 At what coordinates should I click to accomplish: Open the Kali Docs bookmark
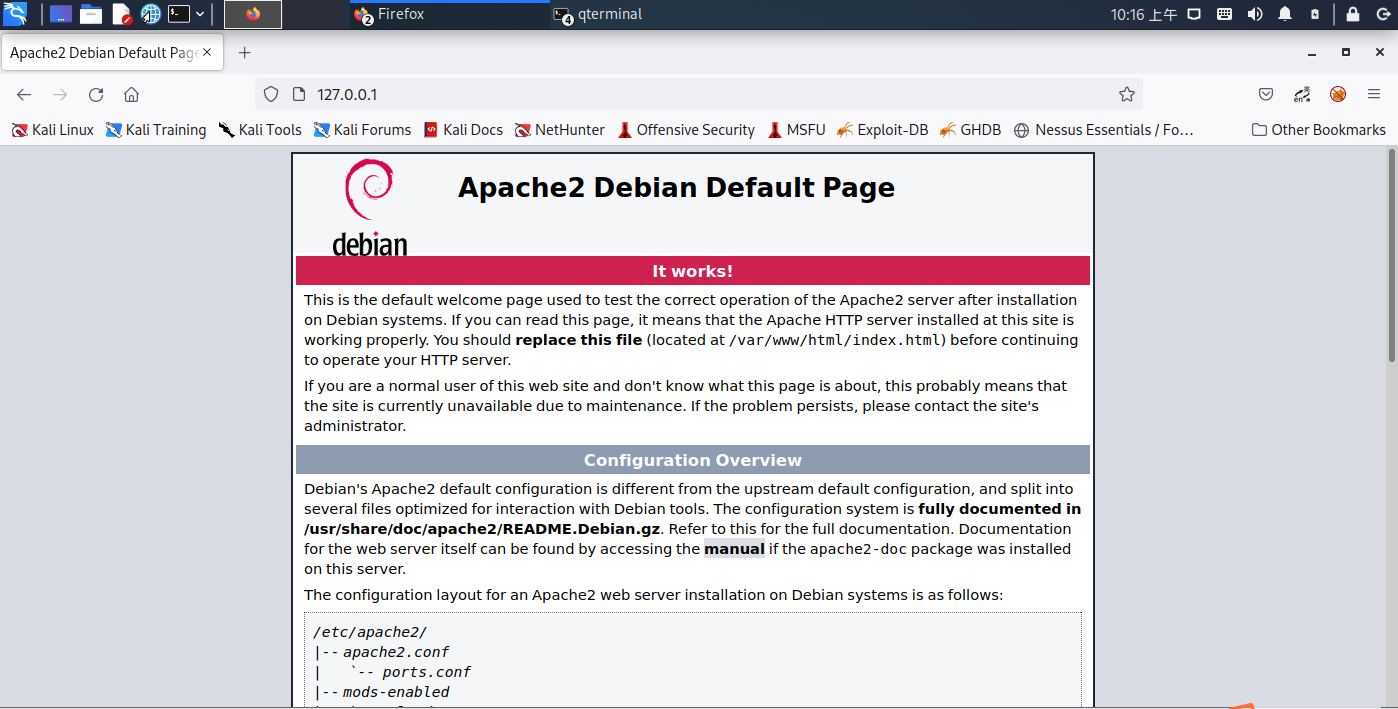point(463,130)
